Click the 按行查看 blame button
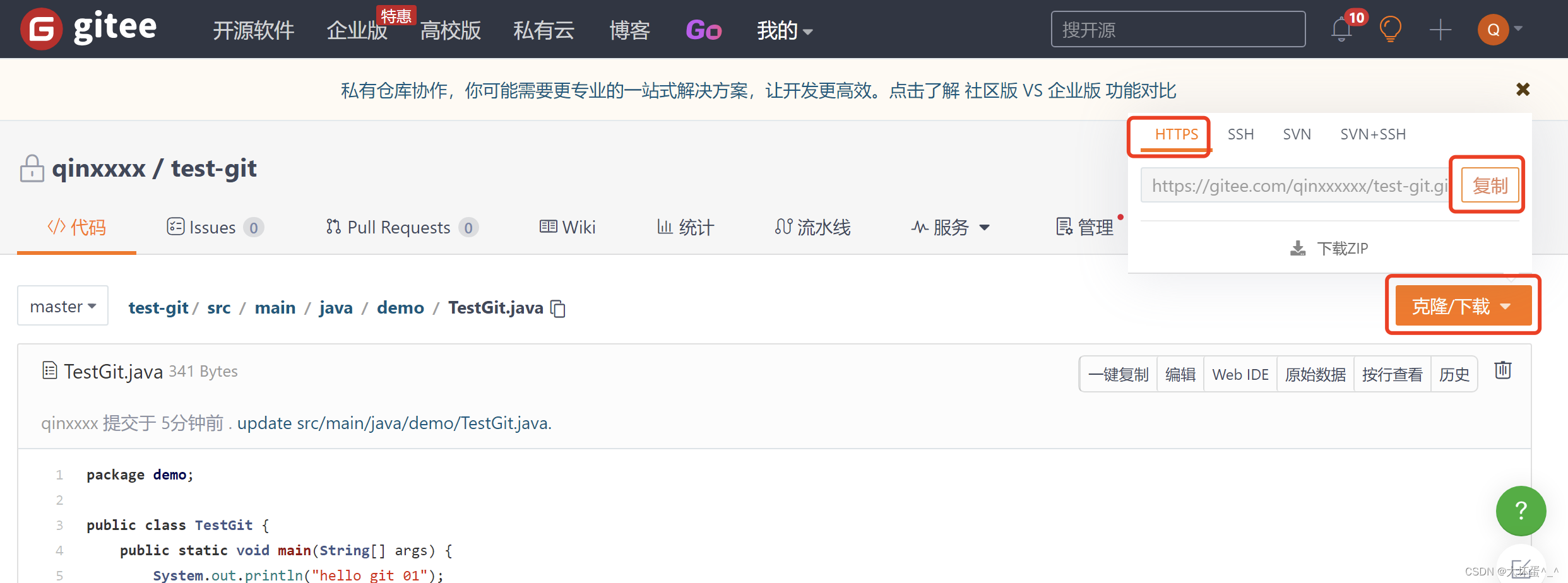The width and height of the screenshot is (1568, 583). pyautogui.click(x=1392, y=374)
